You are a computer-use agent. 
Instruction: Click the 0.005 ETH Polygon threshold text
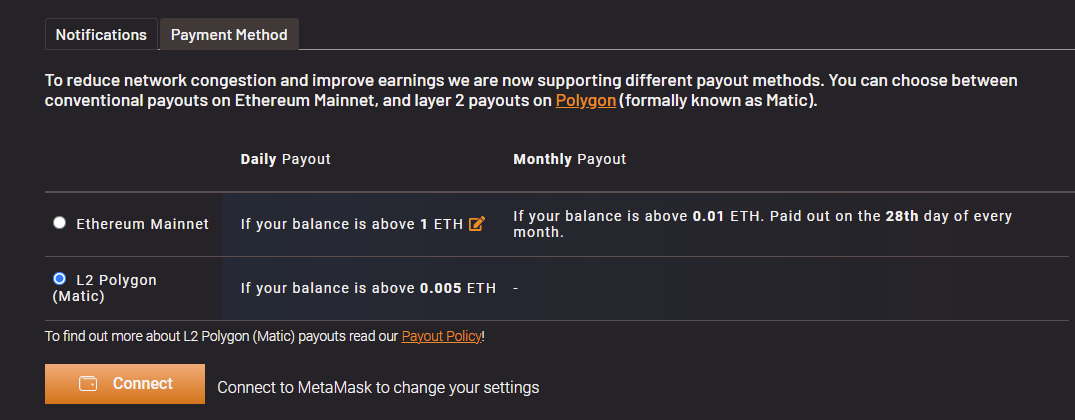point(457,288)
